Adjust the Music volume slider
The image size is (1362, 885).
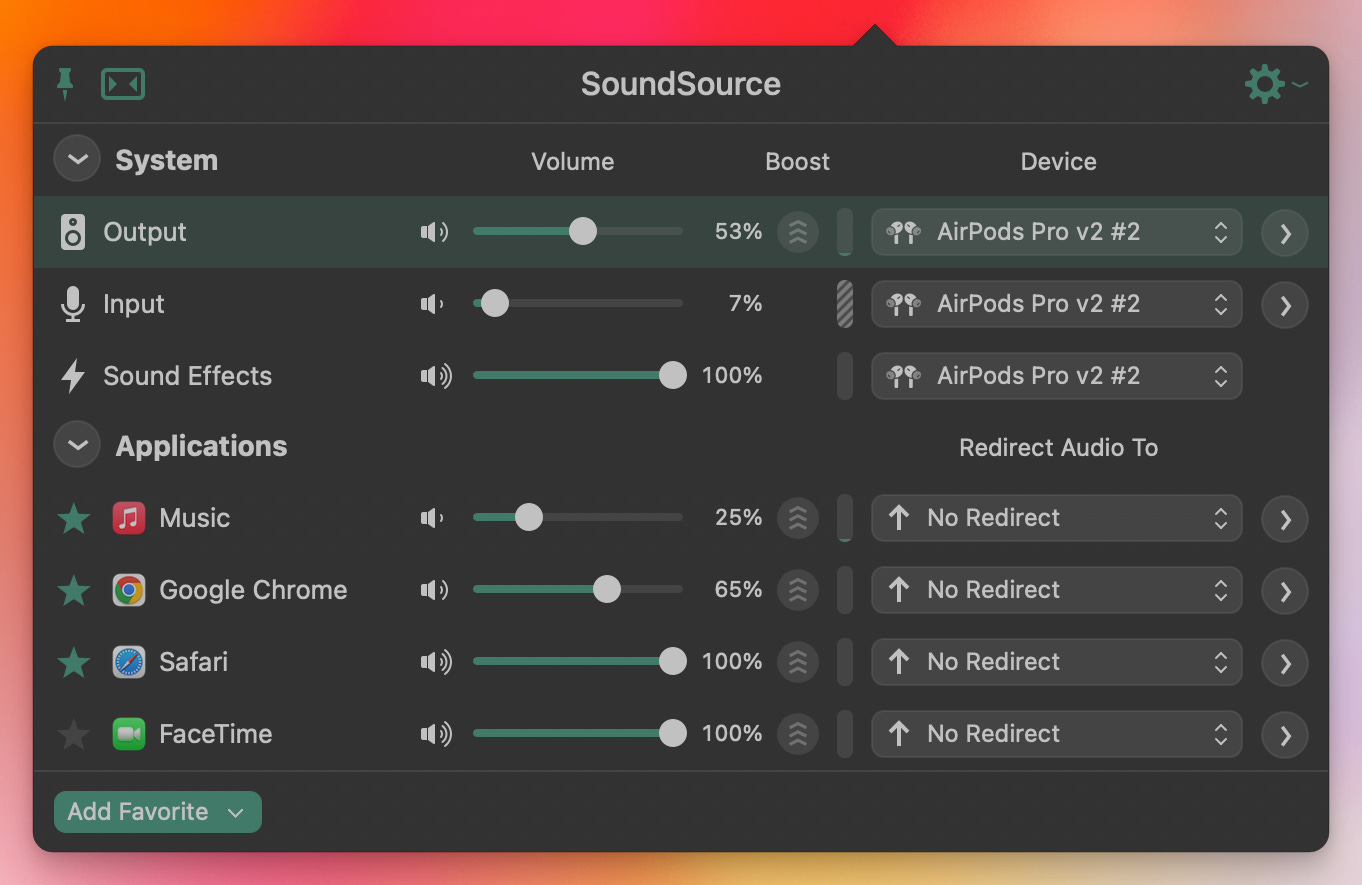click(x=578, y=518)
